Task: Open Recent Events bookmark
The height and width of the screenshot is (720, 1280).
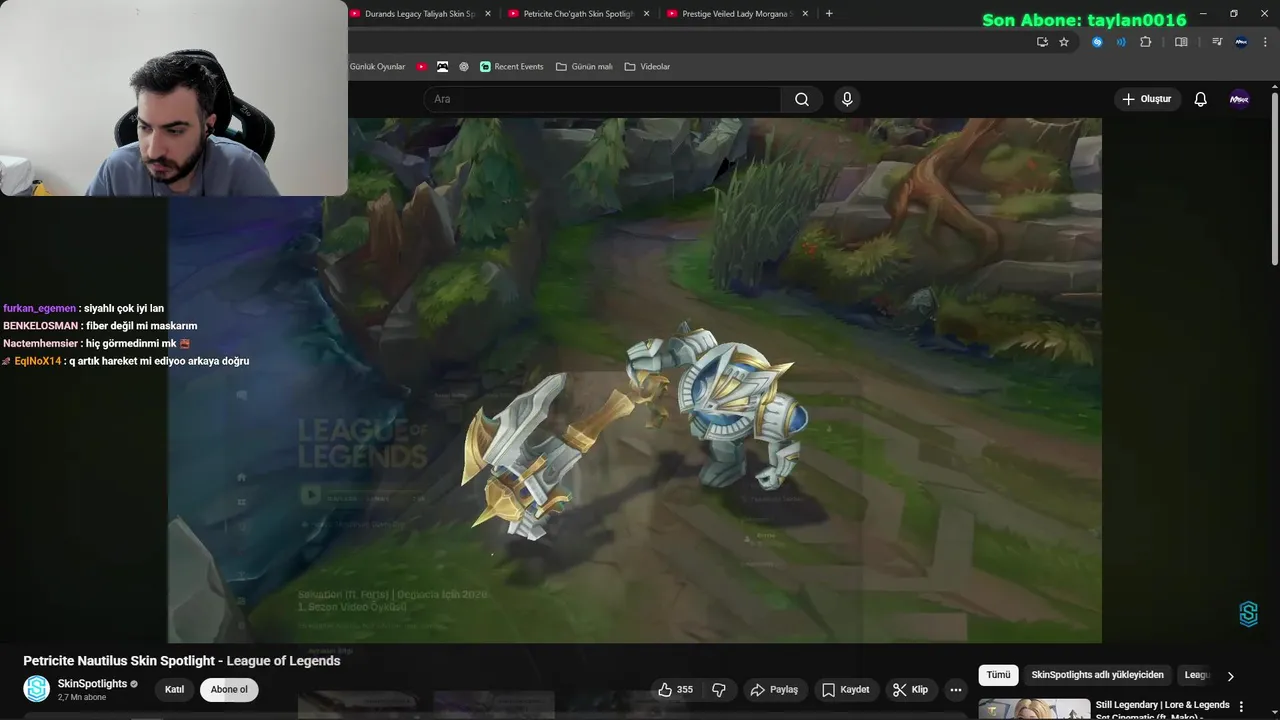Action: click(x=512, y=67)
